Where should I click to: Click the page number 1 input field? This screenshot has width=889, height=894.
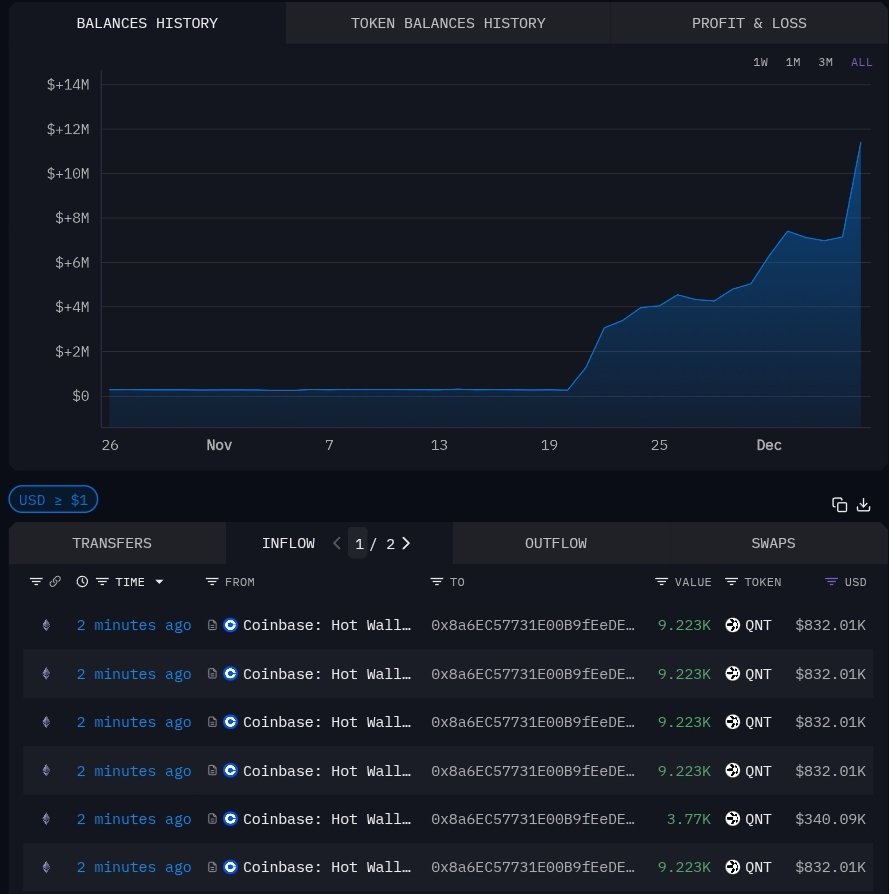pyautogui.click(x=358, y=544)
